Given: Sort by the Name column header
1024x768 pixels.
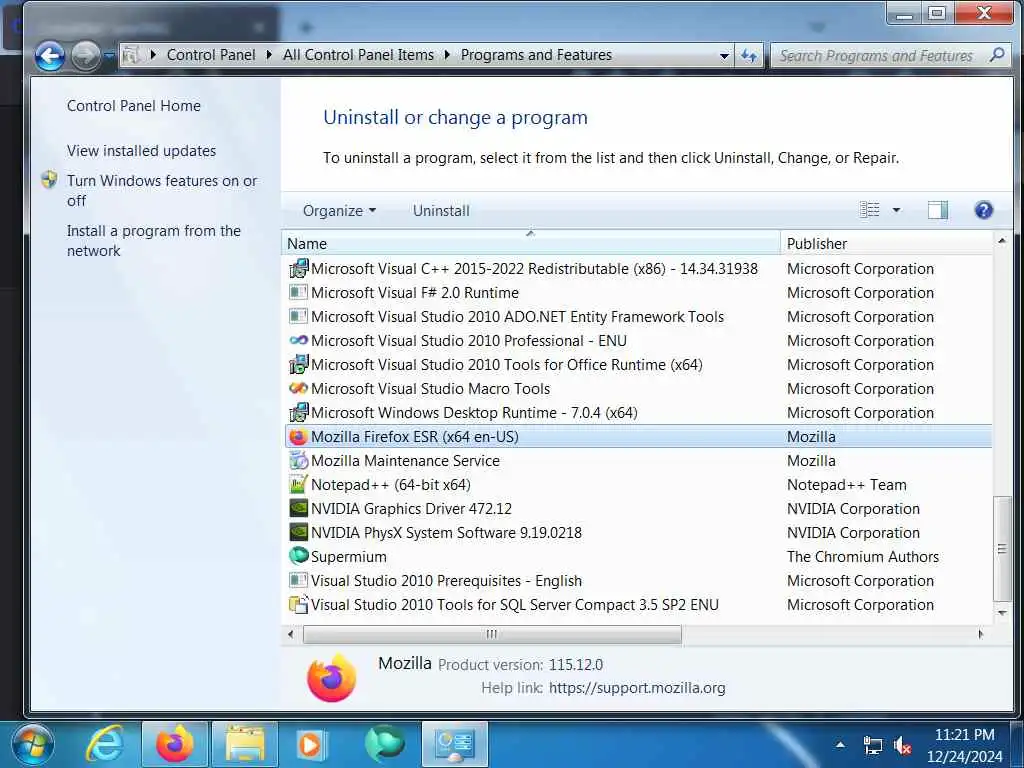Looking at the screenshot, I should coord(532,244).
